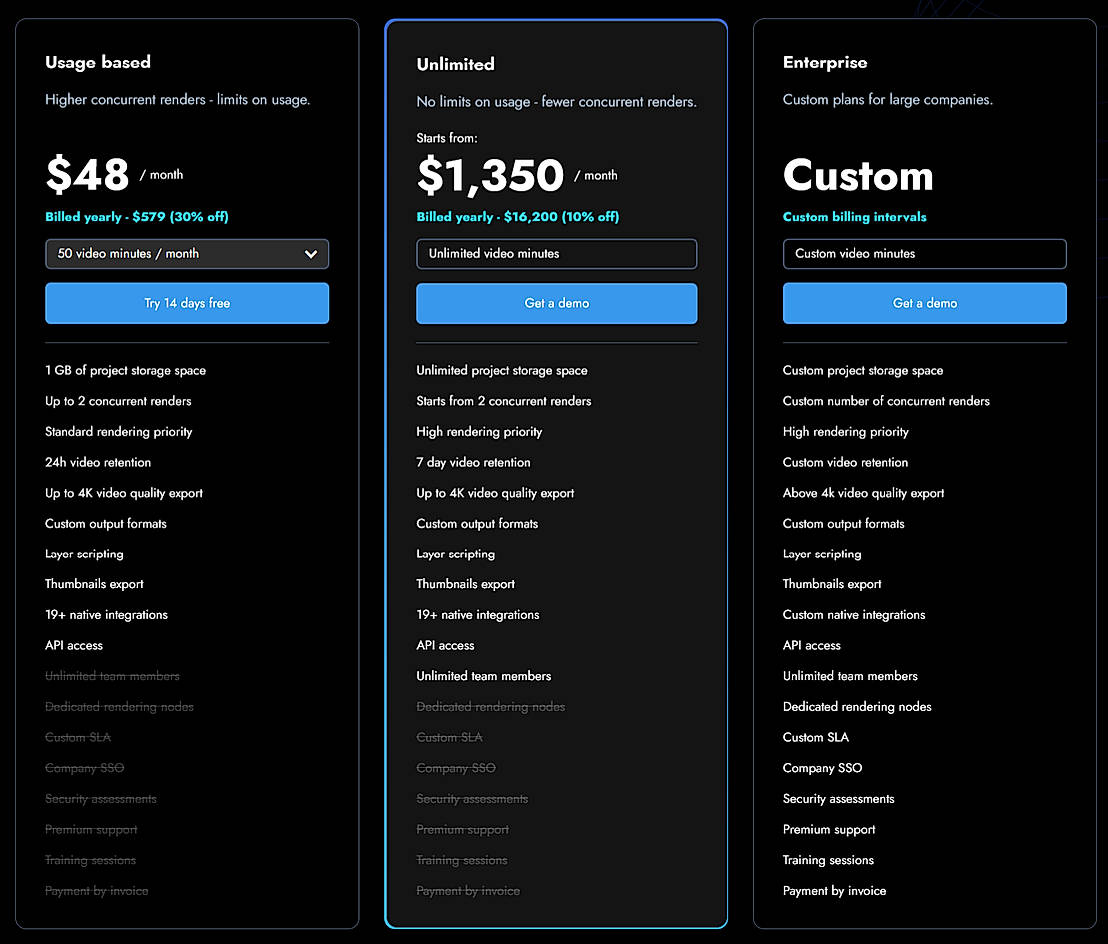
Task: Click the Enterprise plan title
Action: [825, 62]
